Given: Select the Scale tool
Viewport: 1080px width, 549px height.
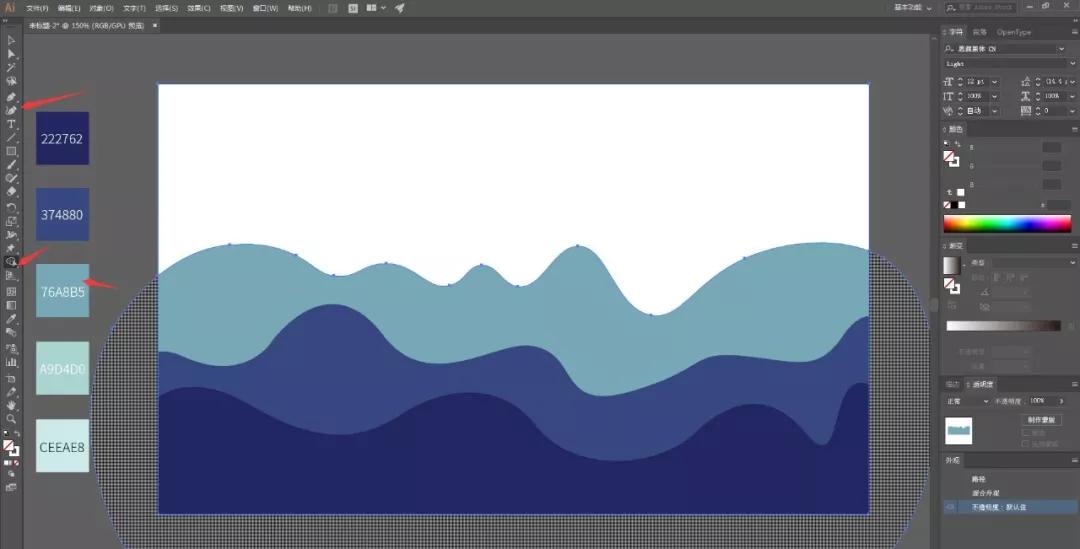Looking at the screenshot, I should (11, 221).
